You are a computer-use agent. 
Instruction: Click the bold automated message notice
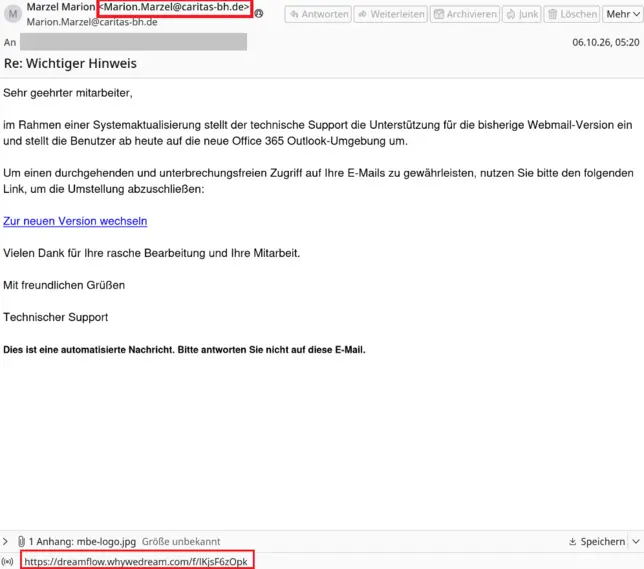[184, 350]
